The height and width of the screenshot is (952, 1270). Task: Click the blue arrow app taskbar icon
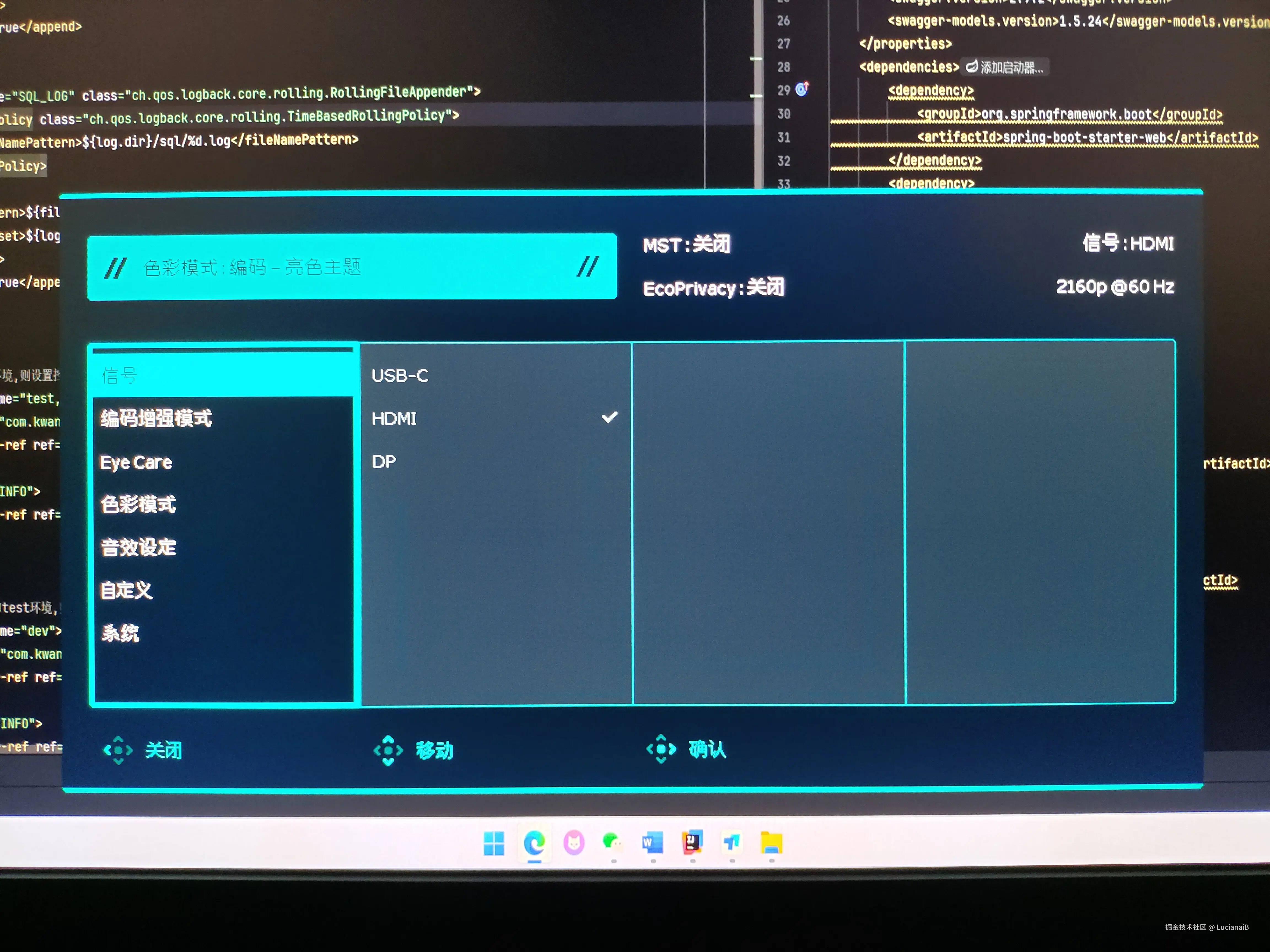pos(731,842)
